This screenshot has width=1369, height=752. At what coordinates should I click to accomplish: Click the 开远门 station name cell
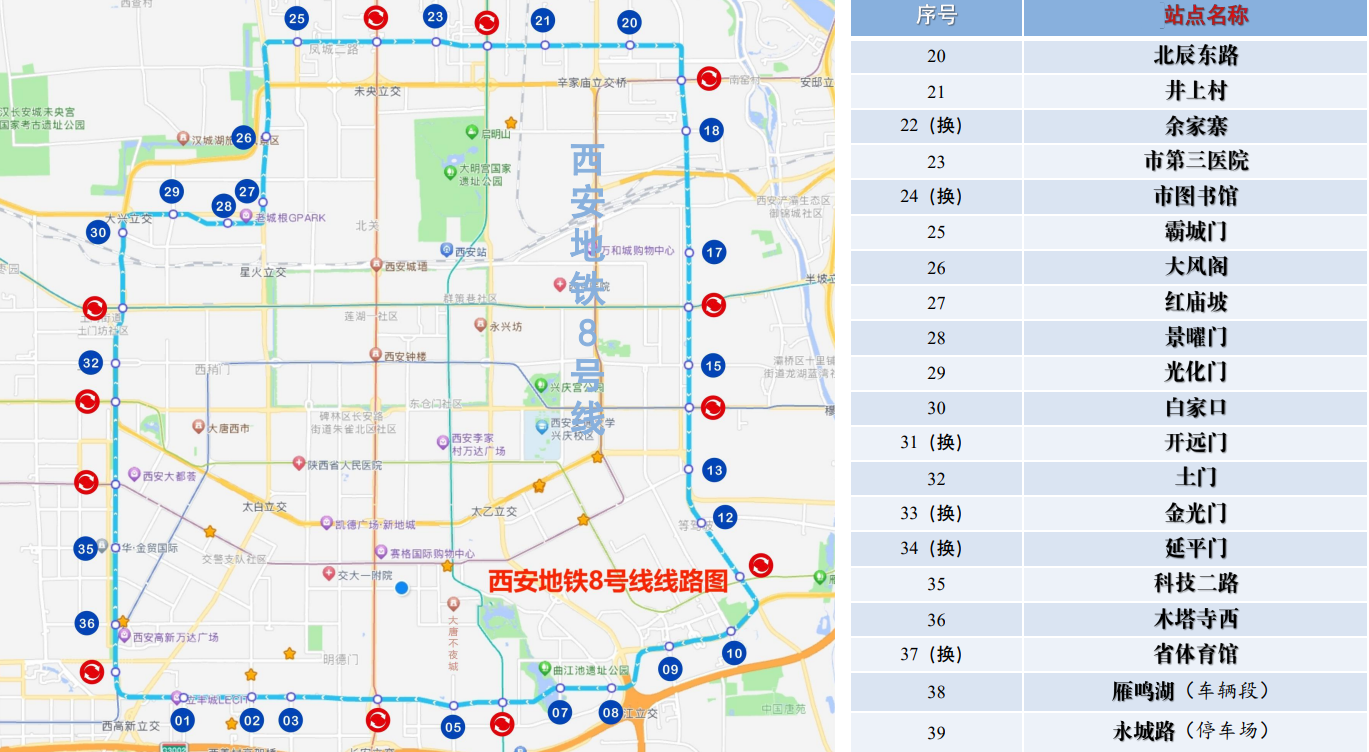pos(1196,442)
